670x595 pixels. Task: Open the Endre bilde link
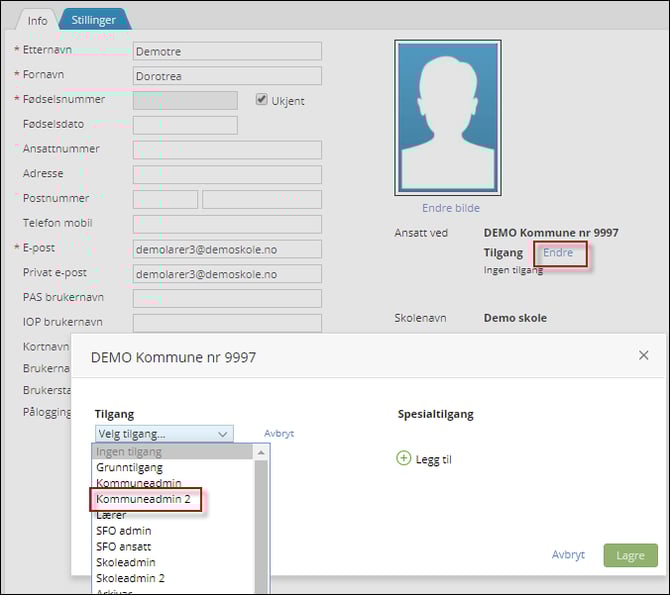click(x=450, y=208)
